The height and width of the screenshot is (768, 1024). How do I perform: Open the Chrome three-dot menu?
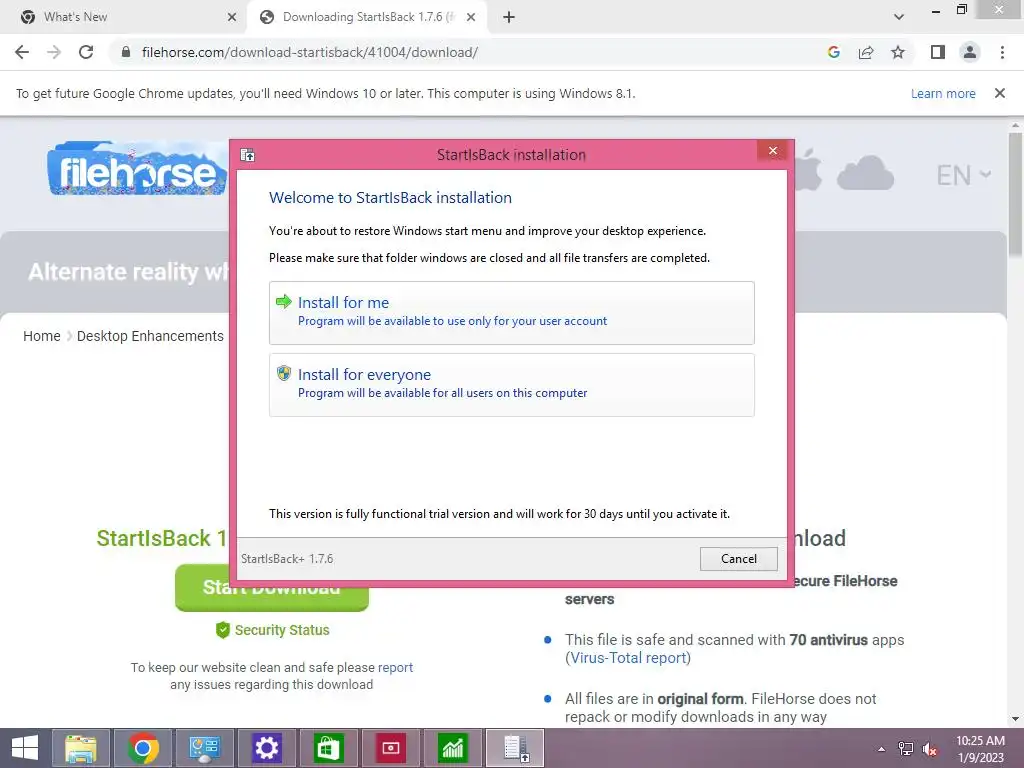(x=1002, y=52)
